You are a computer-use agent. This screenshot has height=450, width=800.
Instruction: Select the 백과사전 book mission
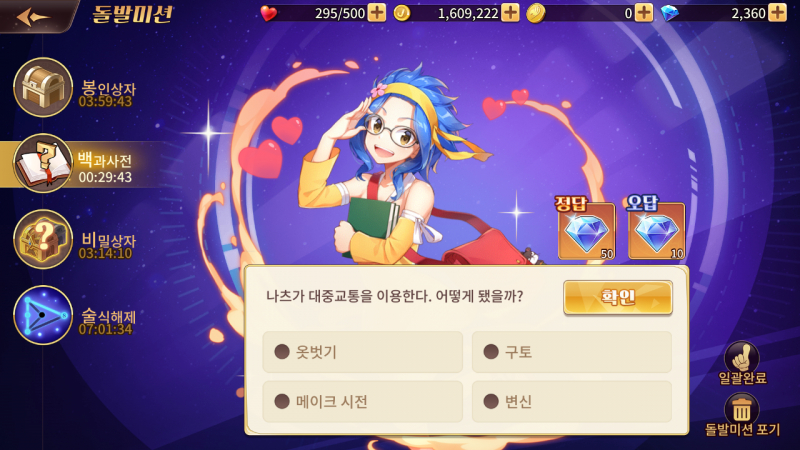pyautogui.click(x=43, y=163)
